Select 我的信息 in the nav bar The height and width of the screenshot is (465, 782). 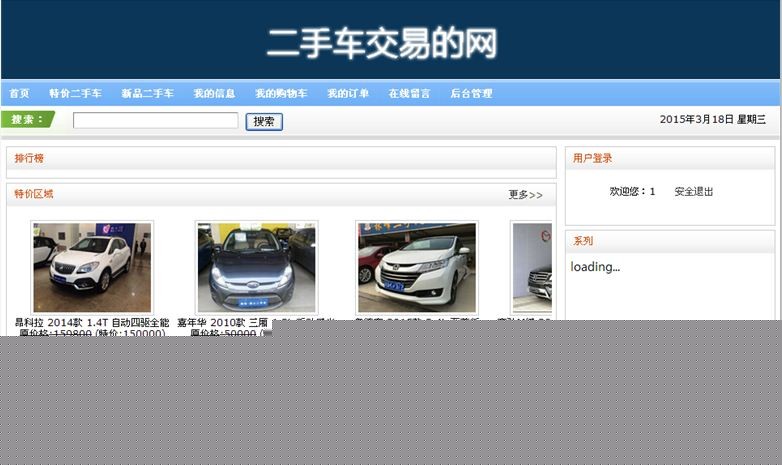(x=214, y=93)
